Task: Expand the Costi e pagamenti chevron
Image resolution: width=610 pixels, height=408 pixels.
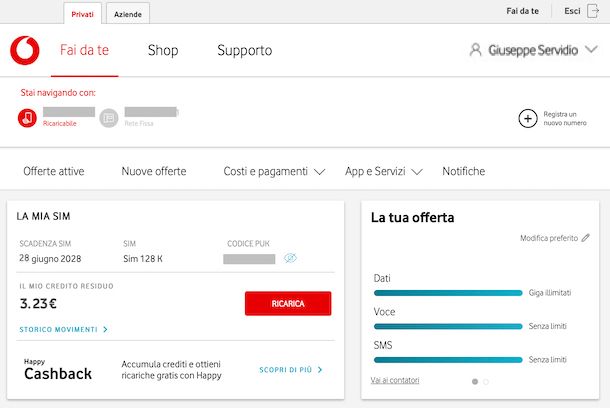Action: click(319, 172)
